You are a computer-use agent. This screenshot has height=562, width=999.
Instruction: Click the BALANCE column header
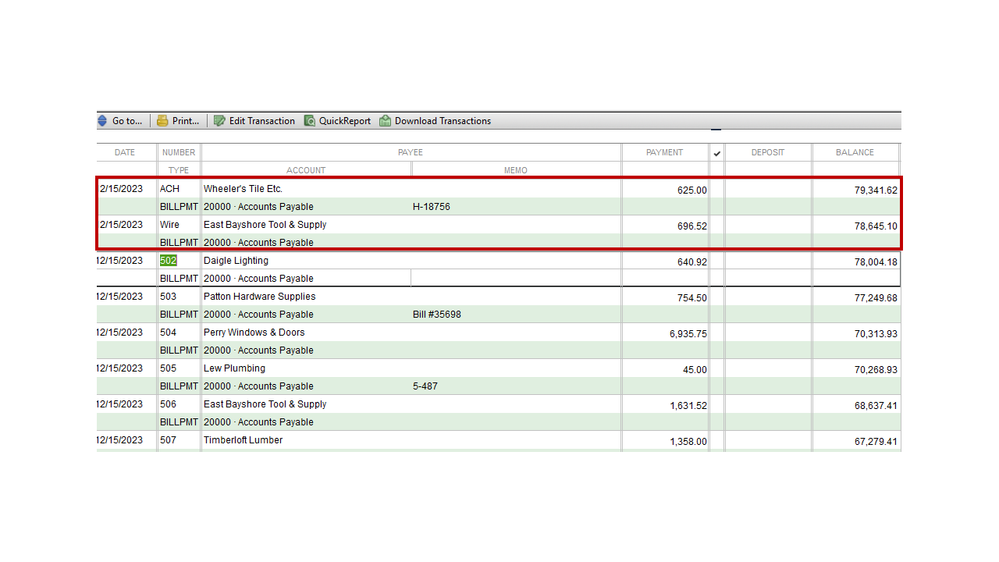click(x=855, y=153)
